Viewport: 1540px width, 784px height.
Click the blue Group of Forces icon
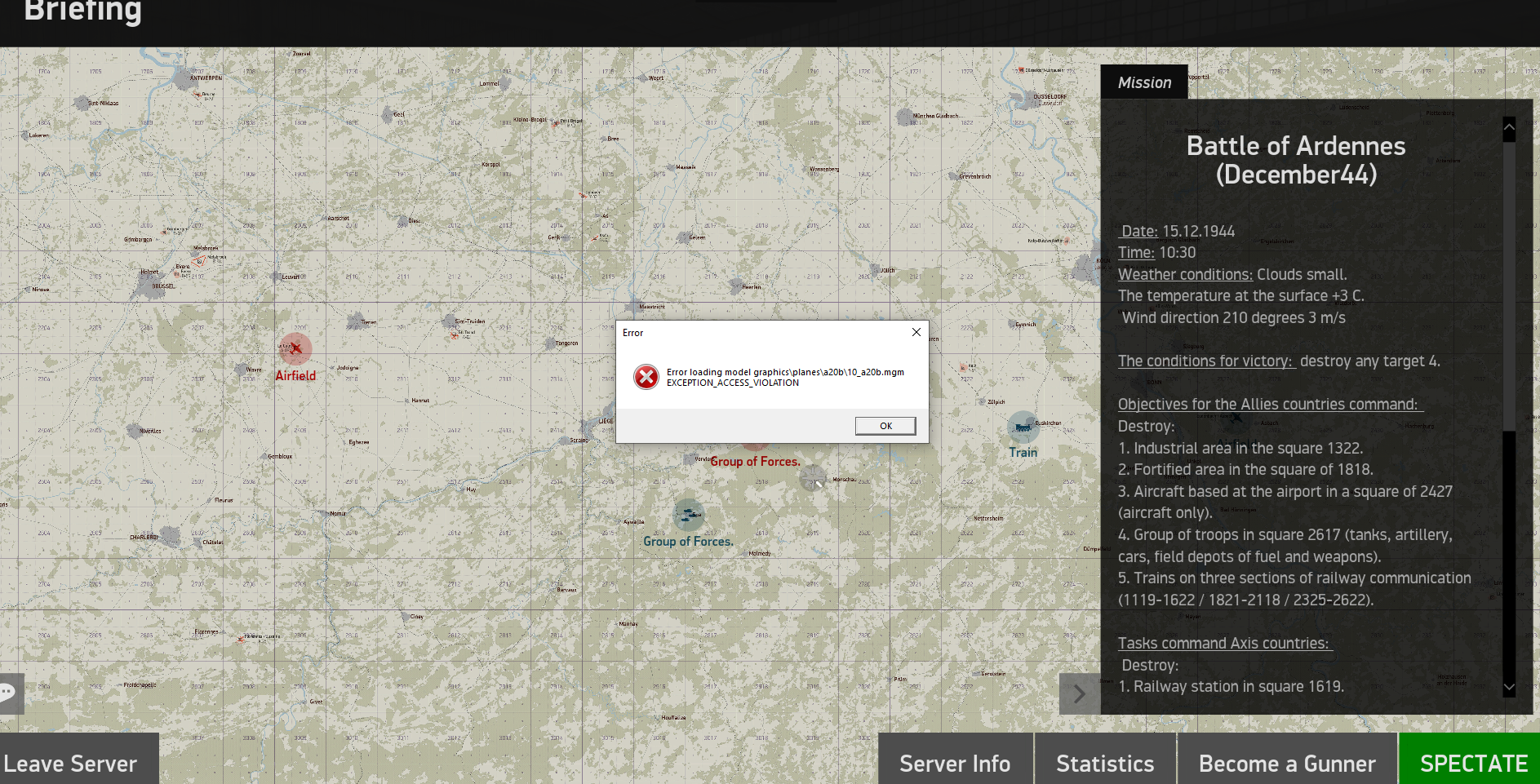pos(689,515)
